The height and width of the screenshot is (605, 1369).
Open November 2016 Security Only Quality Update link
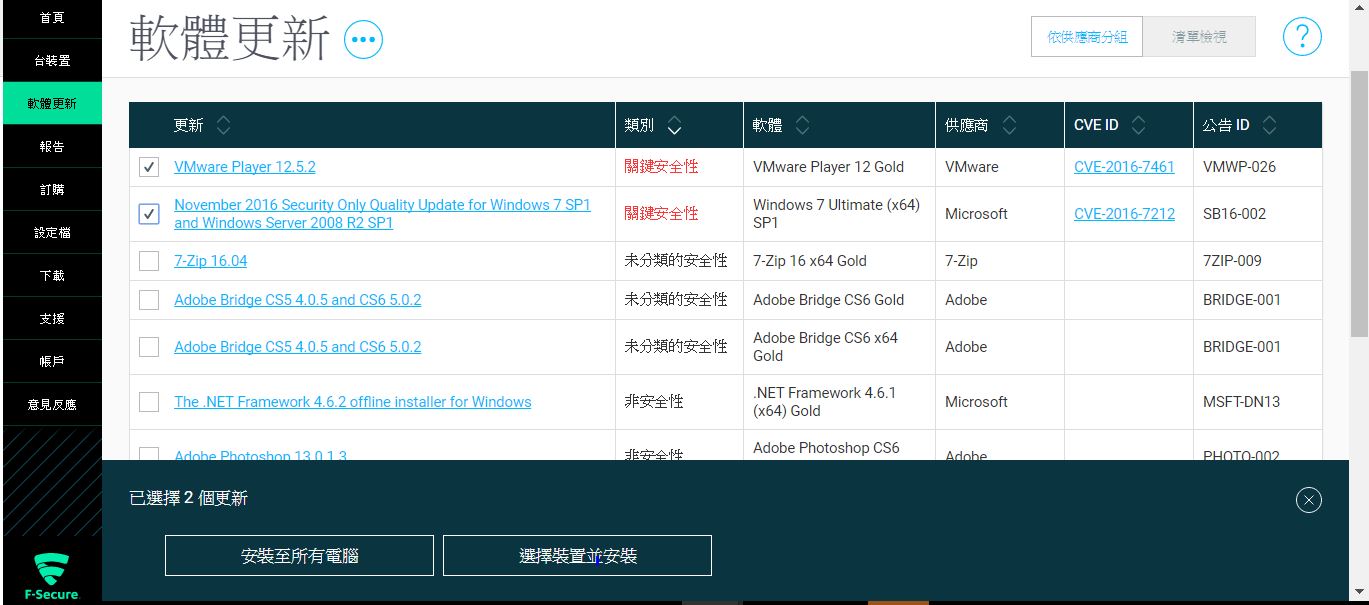point(382,214)
